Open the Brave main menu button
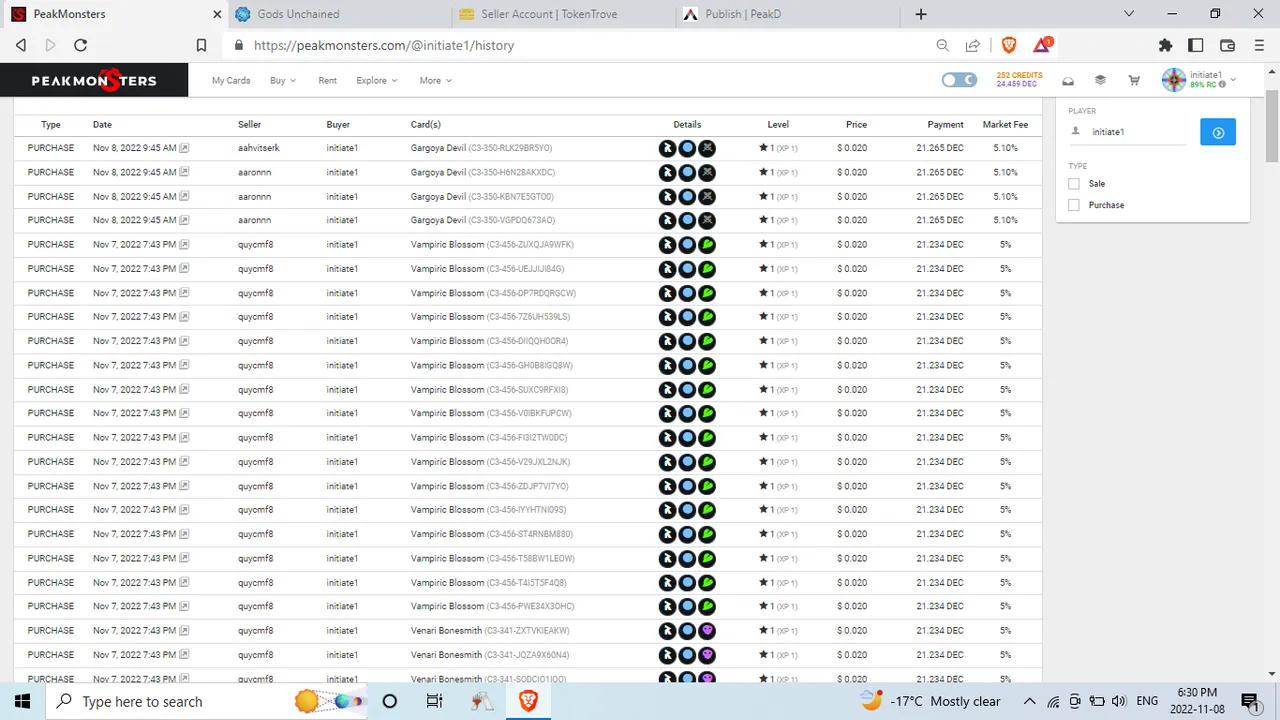1280x720 pixels. 1259,45
